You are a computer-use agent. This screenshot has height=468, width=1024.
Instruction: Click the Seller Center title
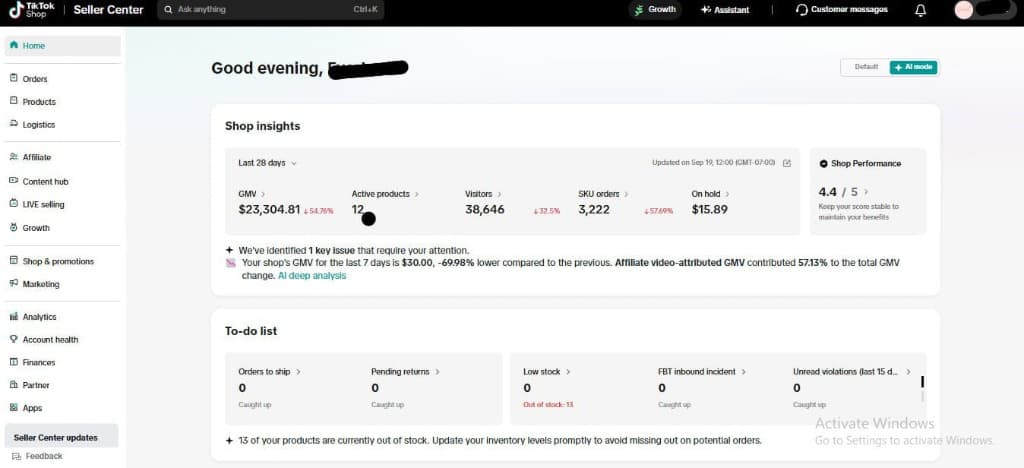pyautogui.click(x=108, y=10)
